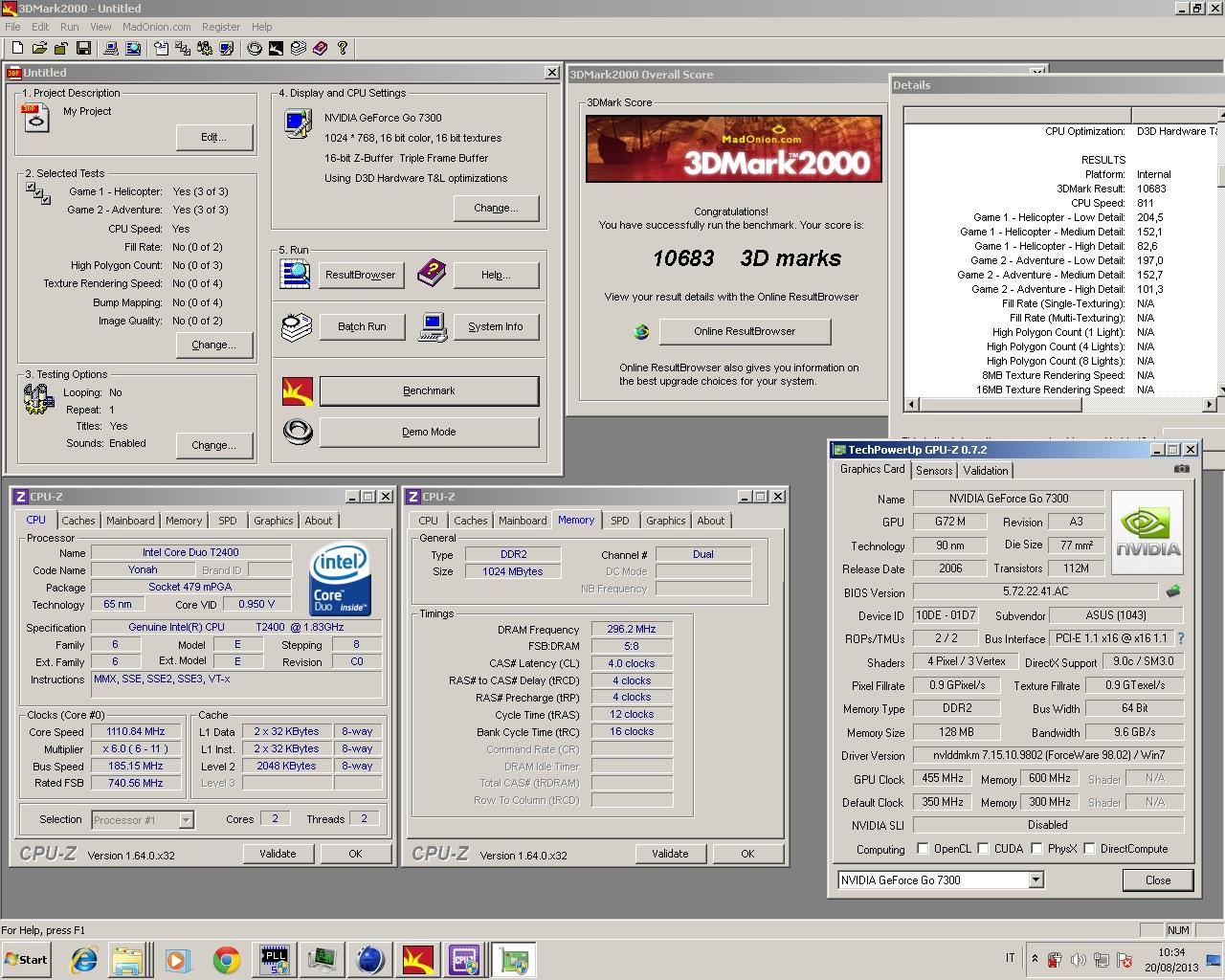Click the New project toolbar icon
Screen dimensions: 1225x980
(x=17, y=48)
